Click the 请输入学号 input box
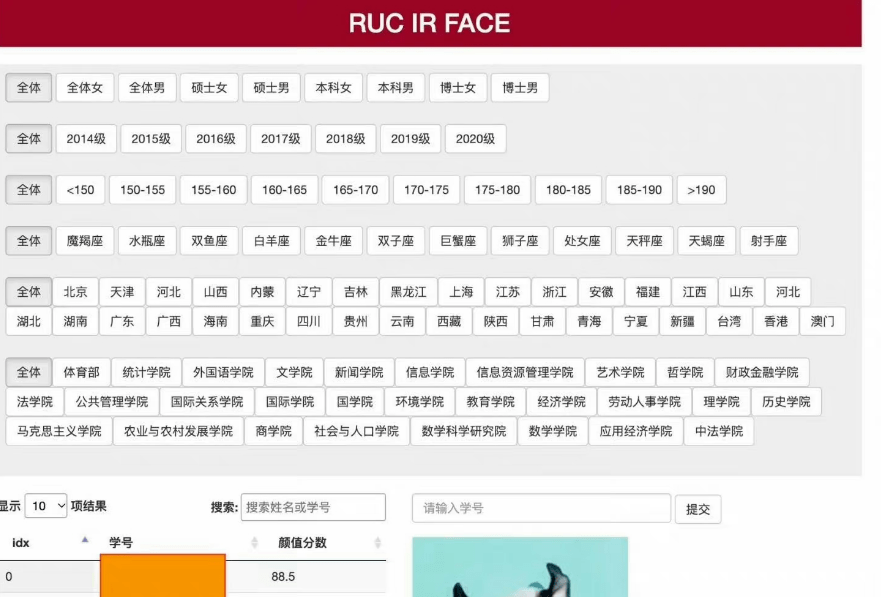 541,508
